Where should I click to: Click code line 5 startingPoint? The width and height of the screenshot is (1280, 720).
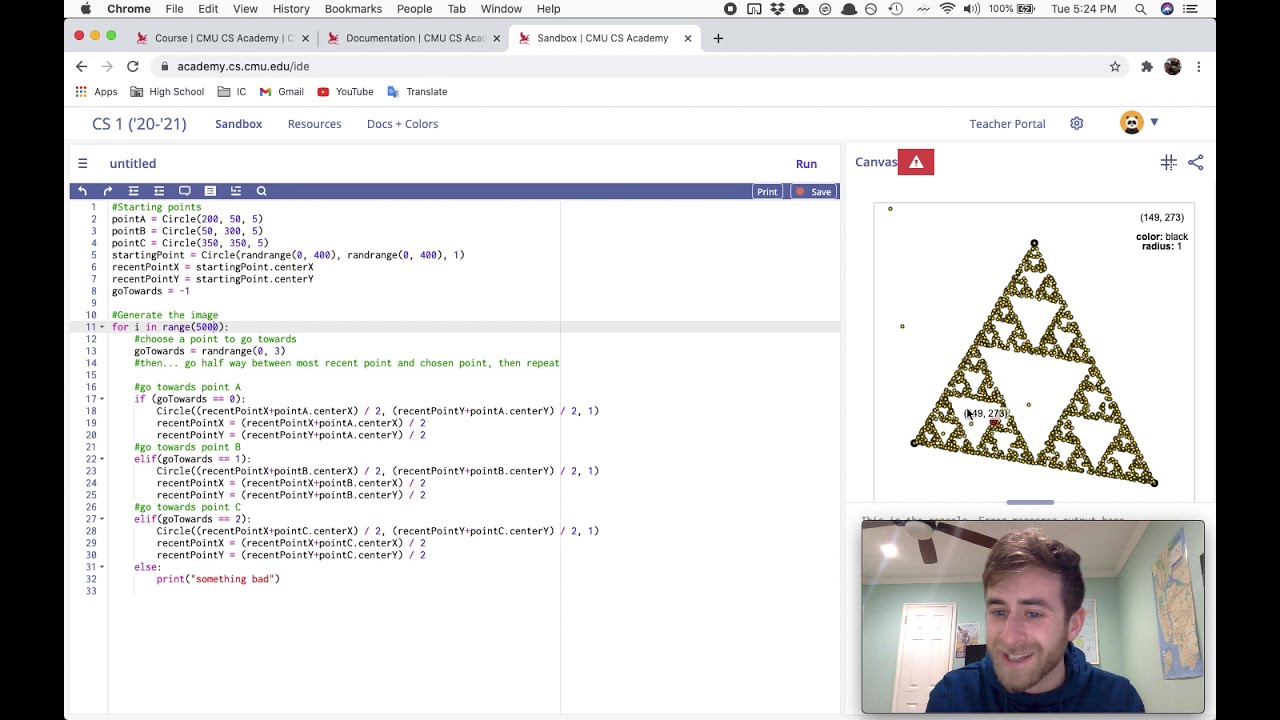(288, 255)
